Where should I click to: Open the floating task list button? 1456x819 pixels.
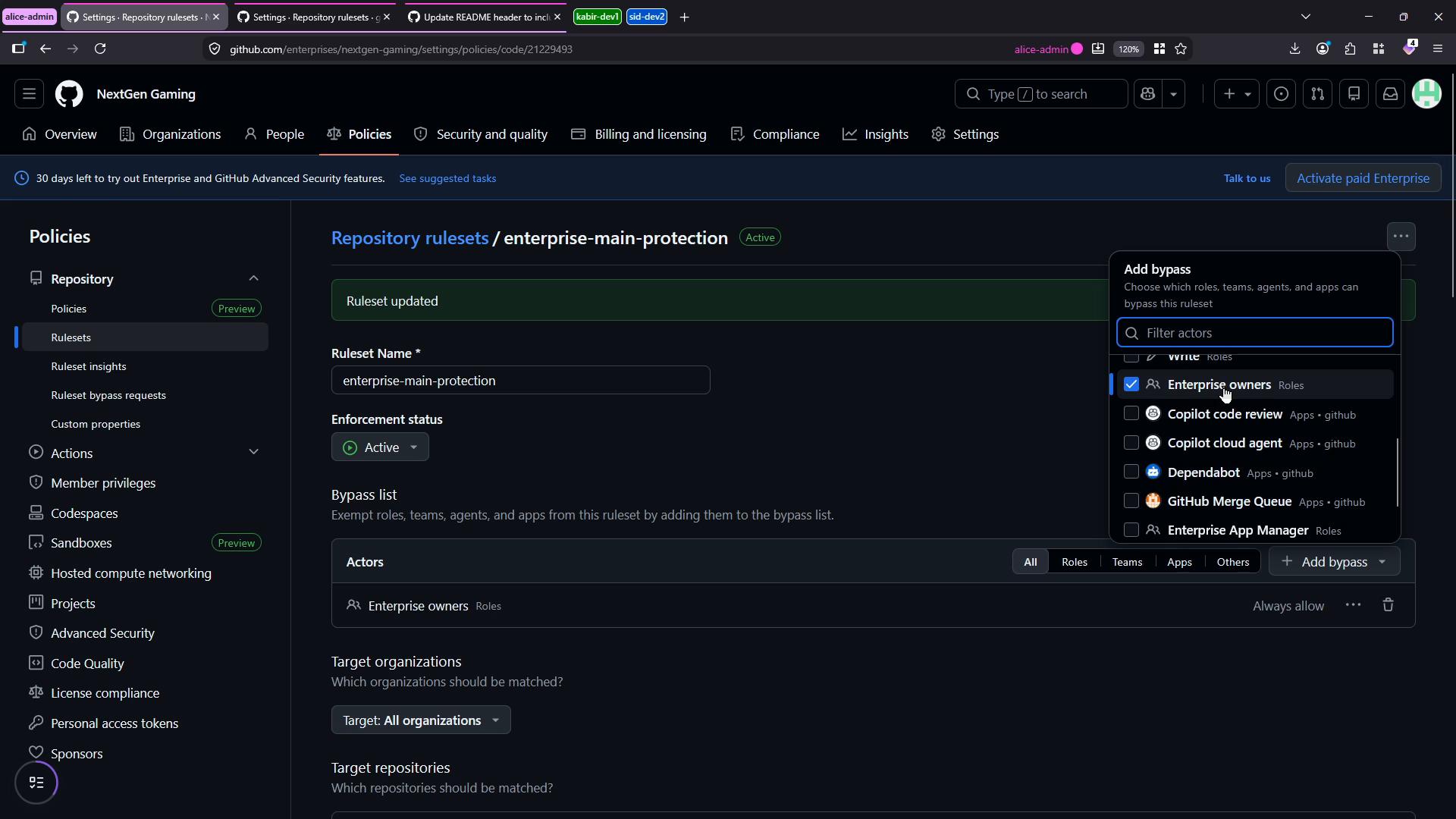(x=36, y=783)
